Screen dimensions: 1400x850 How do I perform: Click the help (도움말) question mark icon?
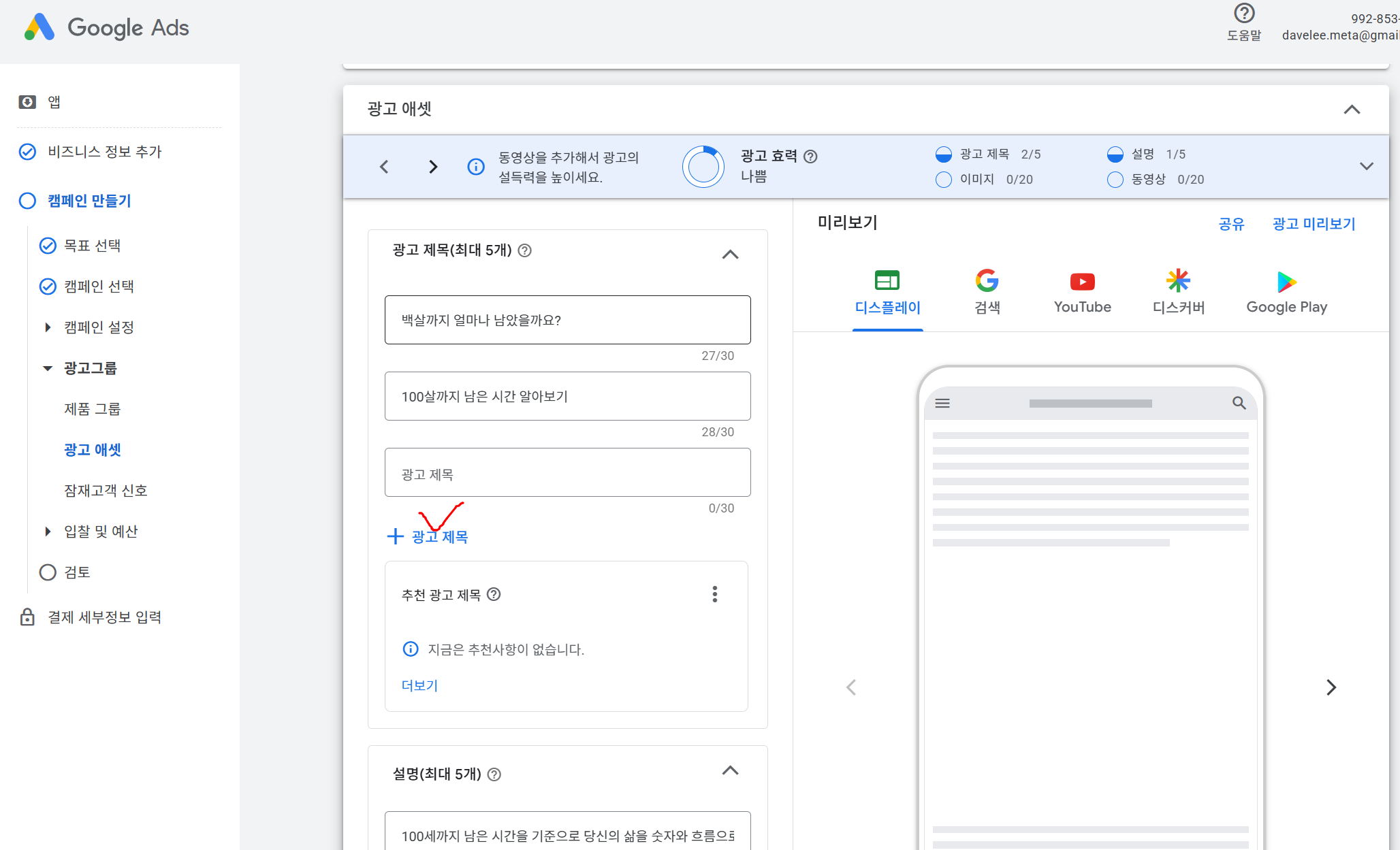1243,14
